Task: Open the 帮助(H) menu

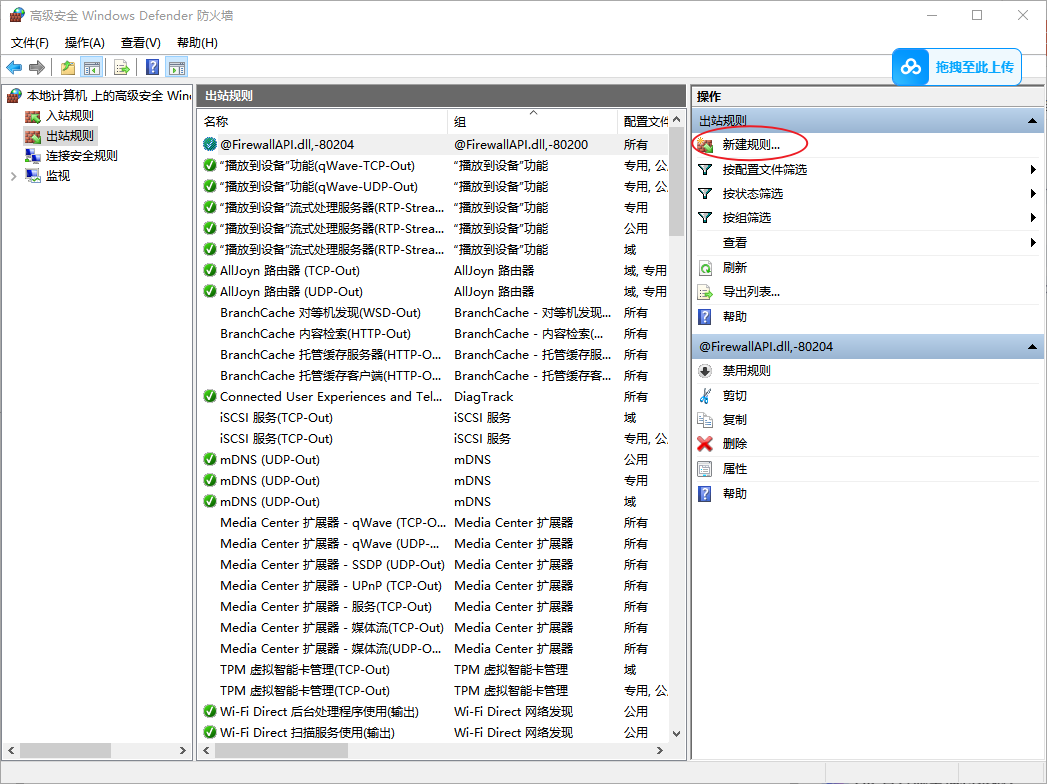Action: [x=197, y=43]
